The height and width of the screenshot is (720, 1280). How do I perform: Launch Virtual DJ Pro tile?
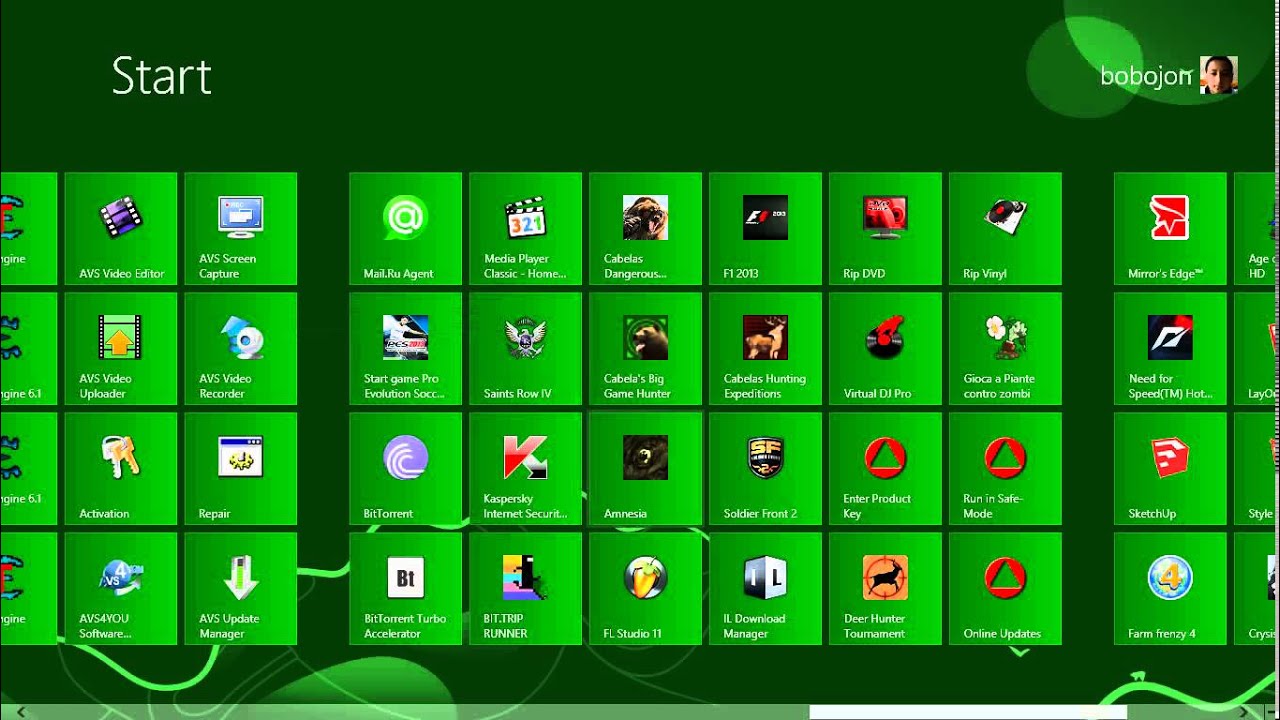click(886, 349)
